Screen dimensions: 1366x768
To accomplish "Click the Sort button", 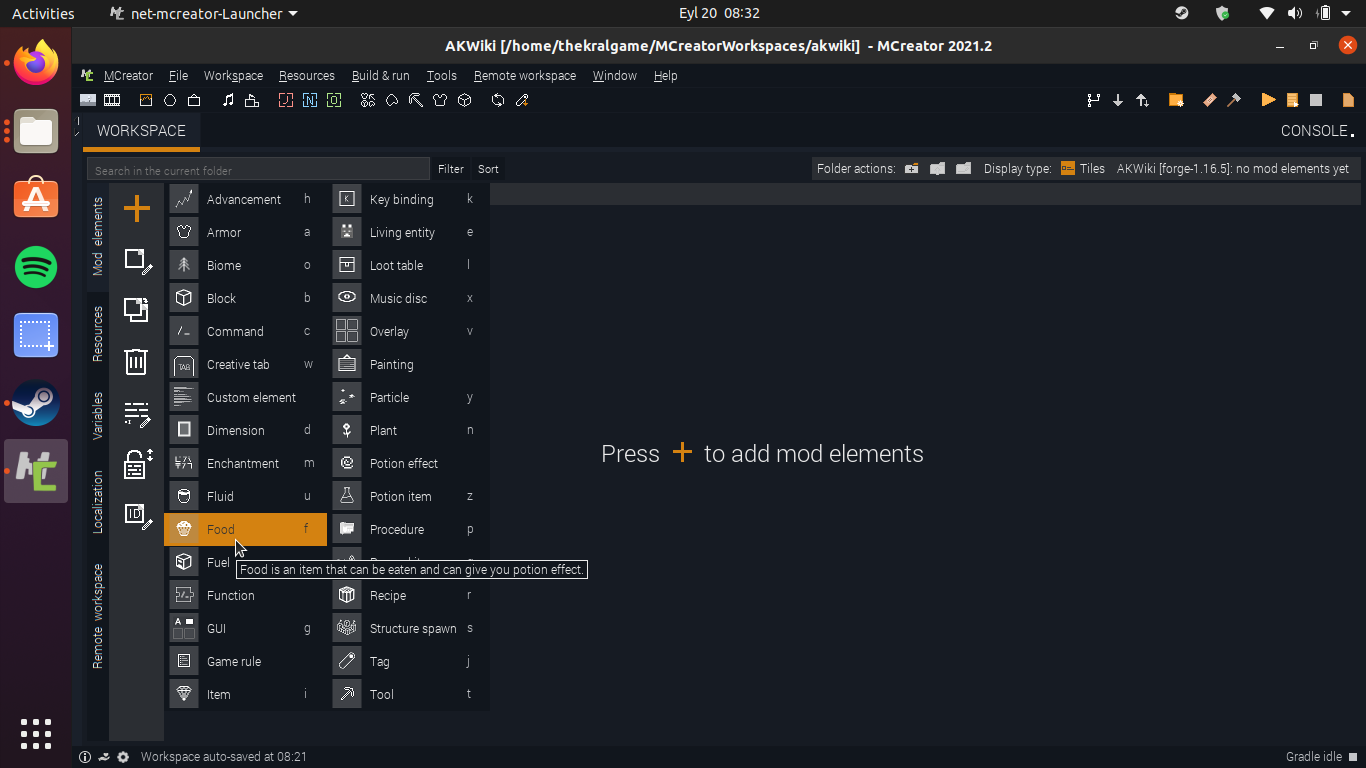I will (x=488, y=169).
